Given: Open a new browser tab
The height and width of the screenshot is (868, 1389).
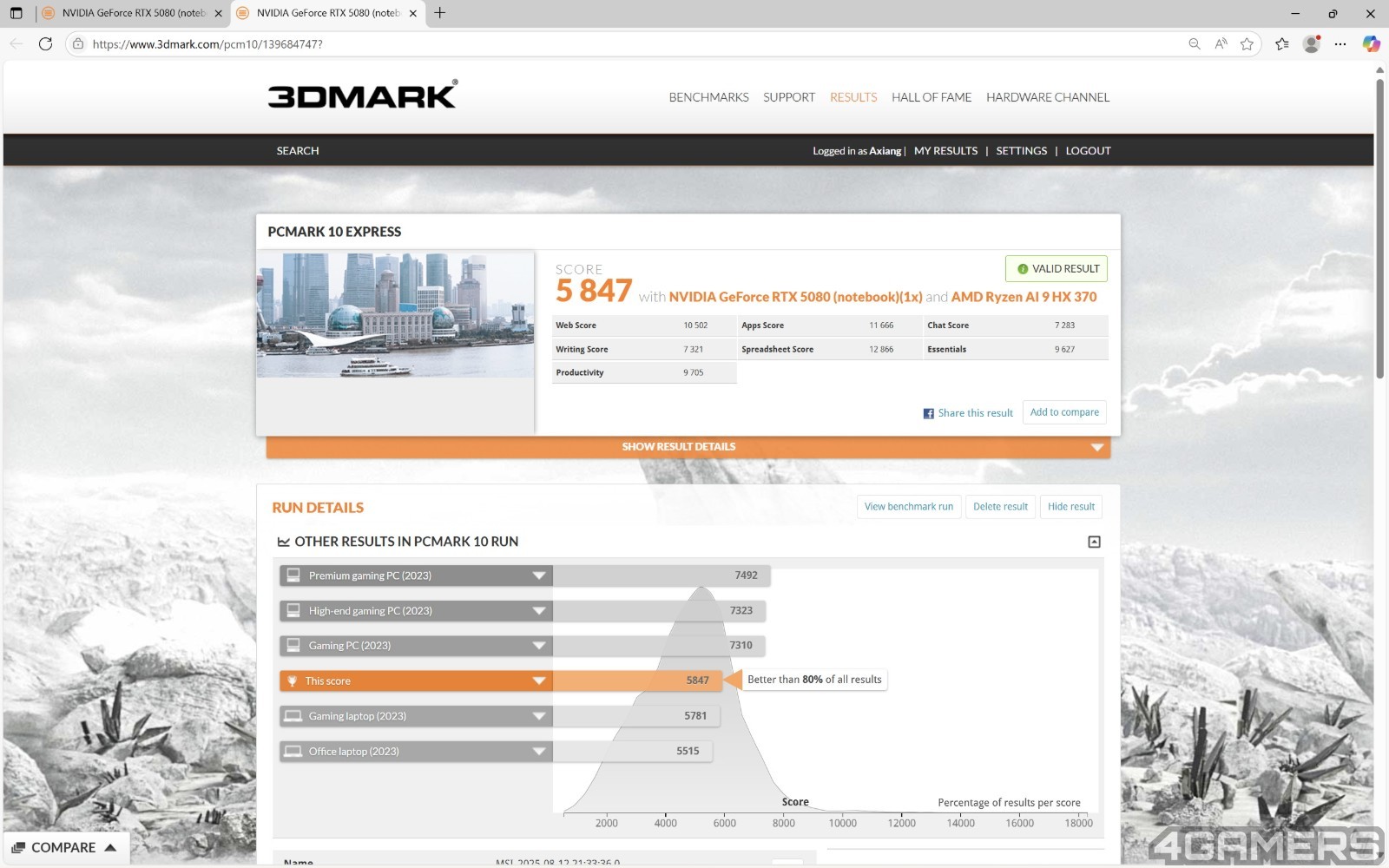Looking at the screenshot, I should pos(440,13).
